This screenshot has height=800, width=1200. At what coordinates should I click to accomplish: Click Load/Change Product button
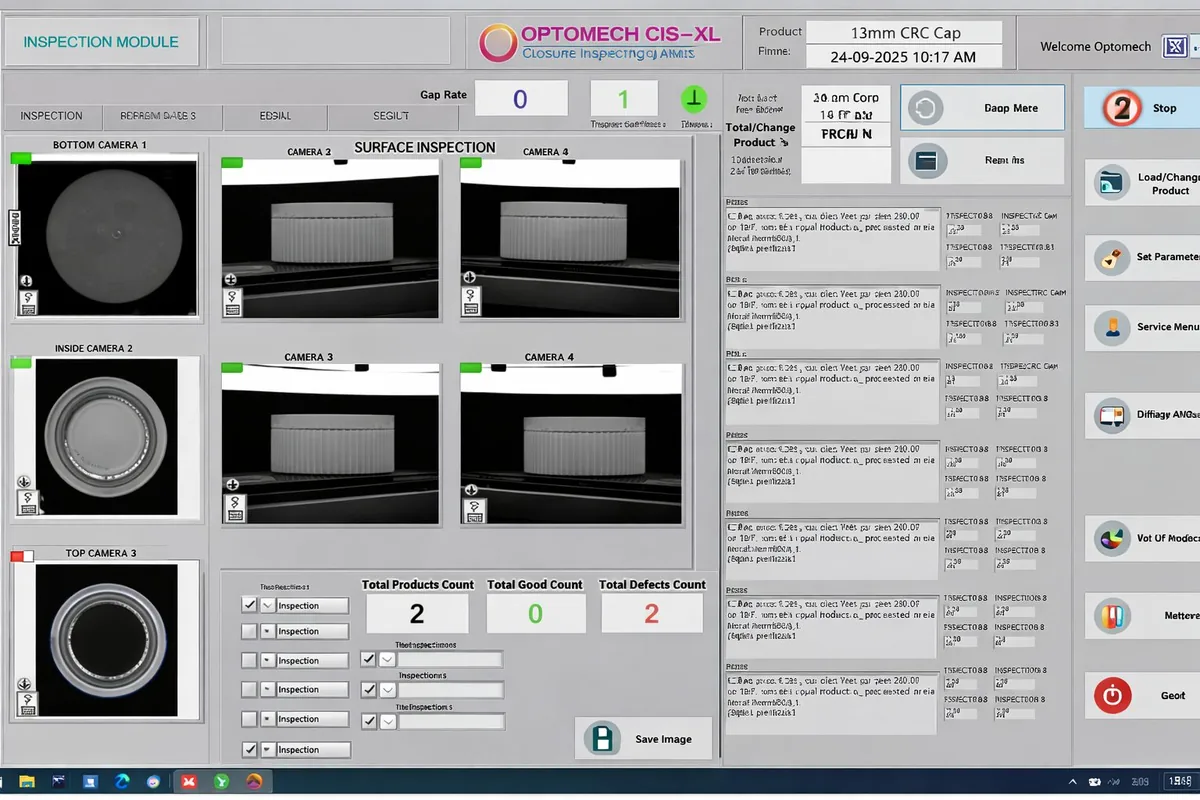[1142, 183]
